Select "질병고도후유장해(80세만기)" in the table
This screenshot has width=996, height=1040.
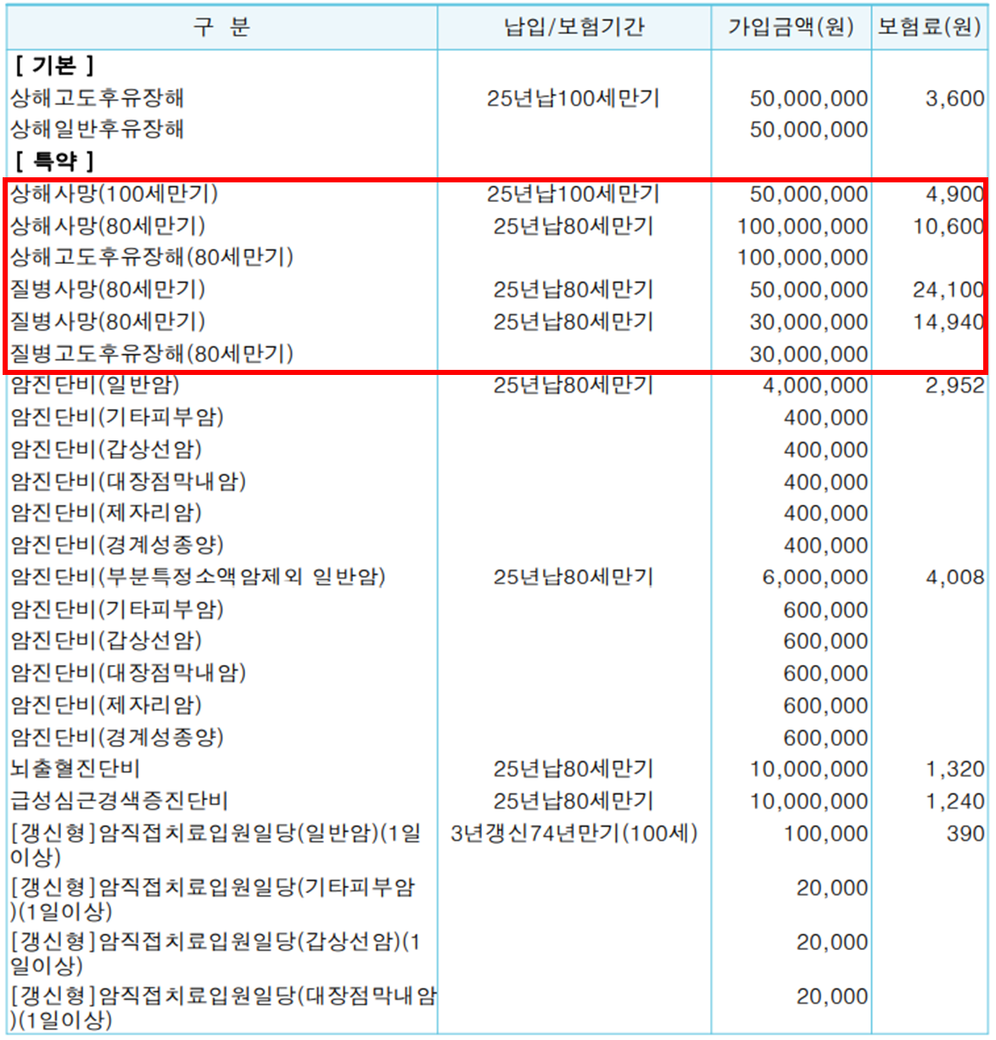151,354
